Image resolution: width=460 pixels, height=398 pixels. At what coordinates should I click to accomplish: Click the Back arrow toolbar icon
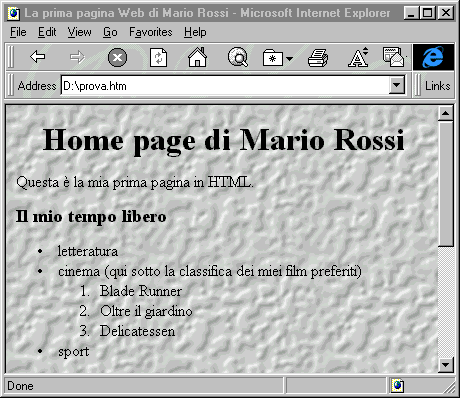(37, 57)
